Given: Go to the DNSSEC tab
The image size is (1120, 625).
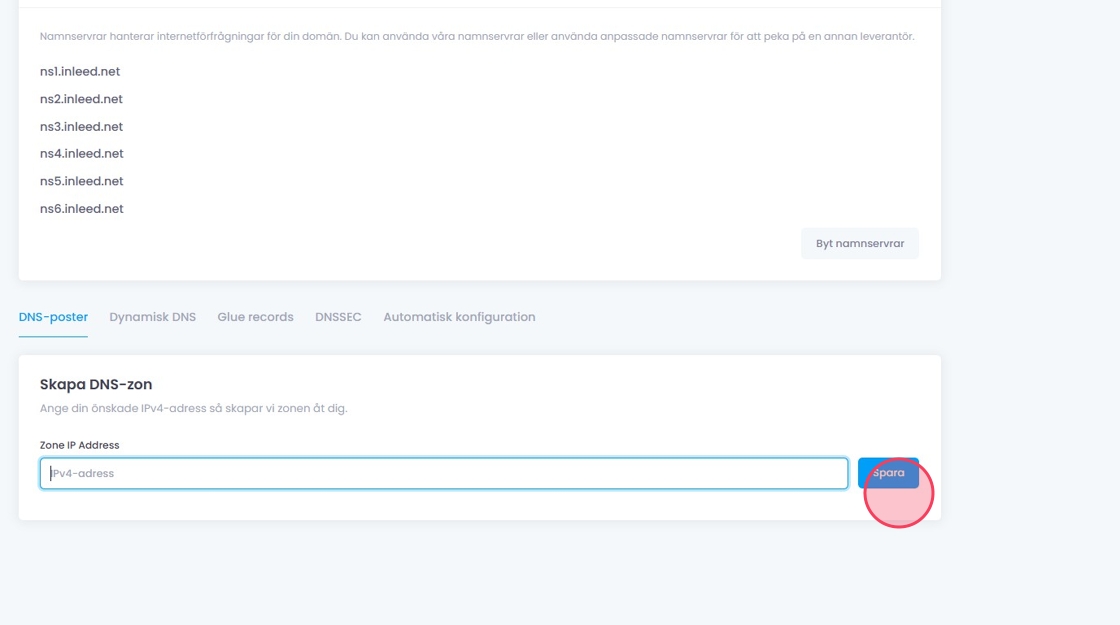Looking at the screenshot, I should (338, 317).
